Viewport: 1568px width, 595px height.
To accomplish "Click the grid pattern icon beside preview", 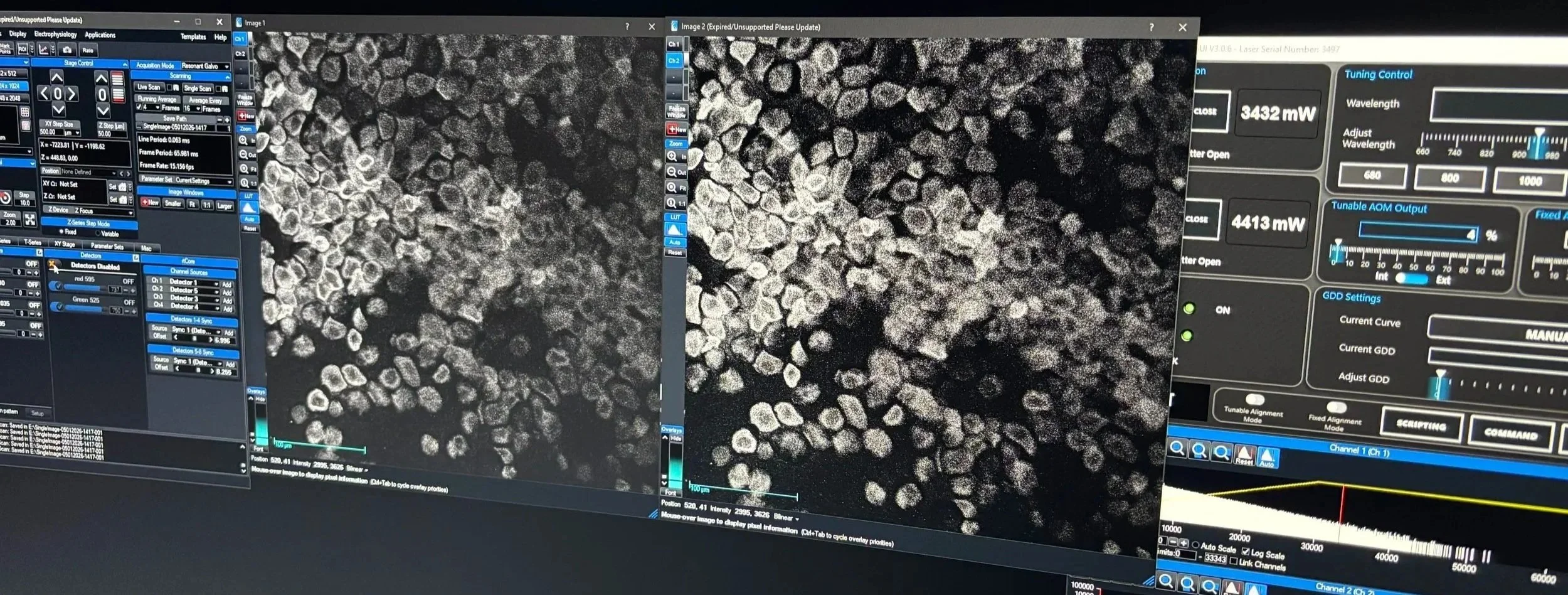I will click(x=25, y=112).
